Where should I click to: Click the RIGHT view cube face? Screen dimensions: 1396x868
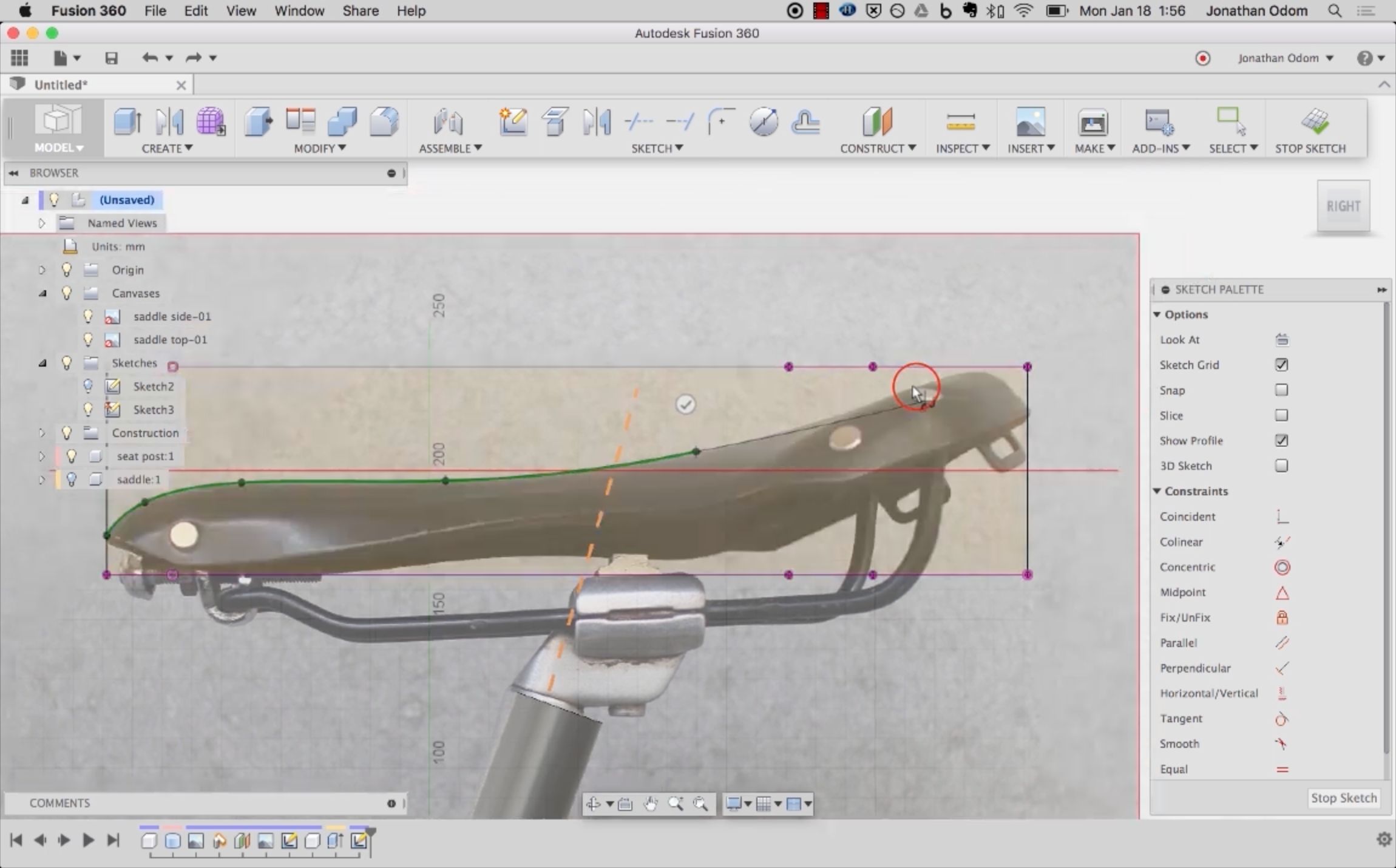[1343, 206]
